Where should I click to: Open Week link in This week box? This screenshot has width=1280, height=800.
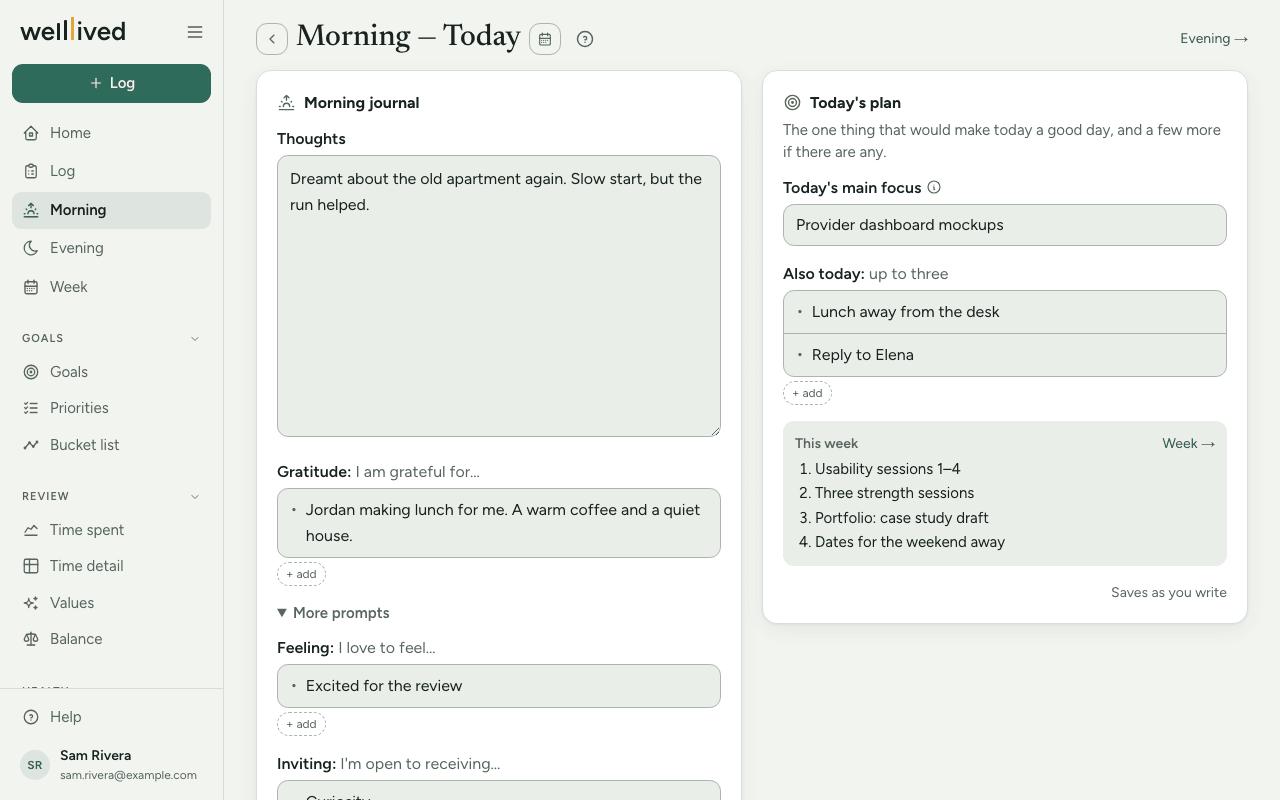pyautogui.click(x=1188, y=443)
